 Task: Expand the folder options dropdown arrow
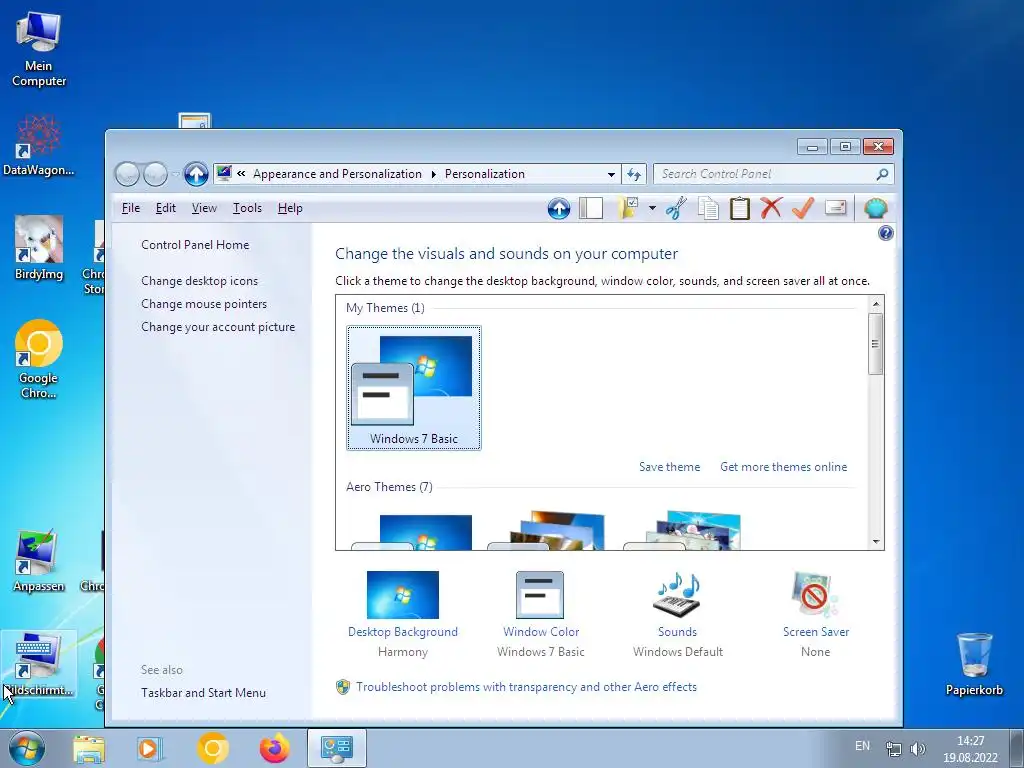652,209
